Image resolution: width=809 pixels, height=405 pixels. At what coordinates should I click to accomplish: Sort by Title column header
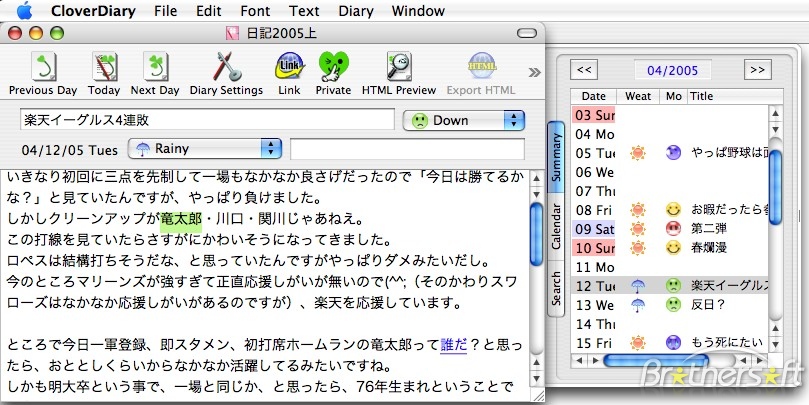(x=735, y=96)
